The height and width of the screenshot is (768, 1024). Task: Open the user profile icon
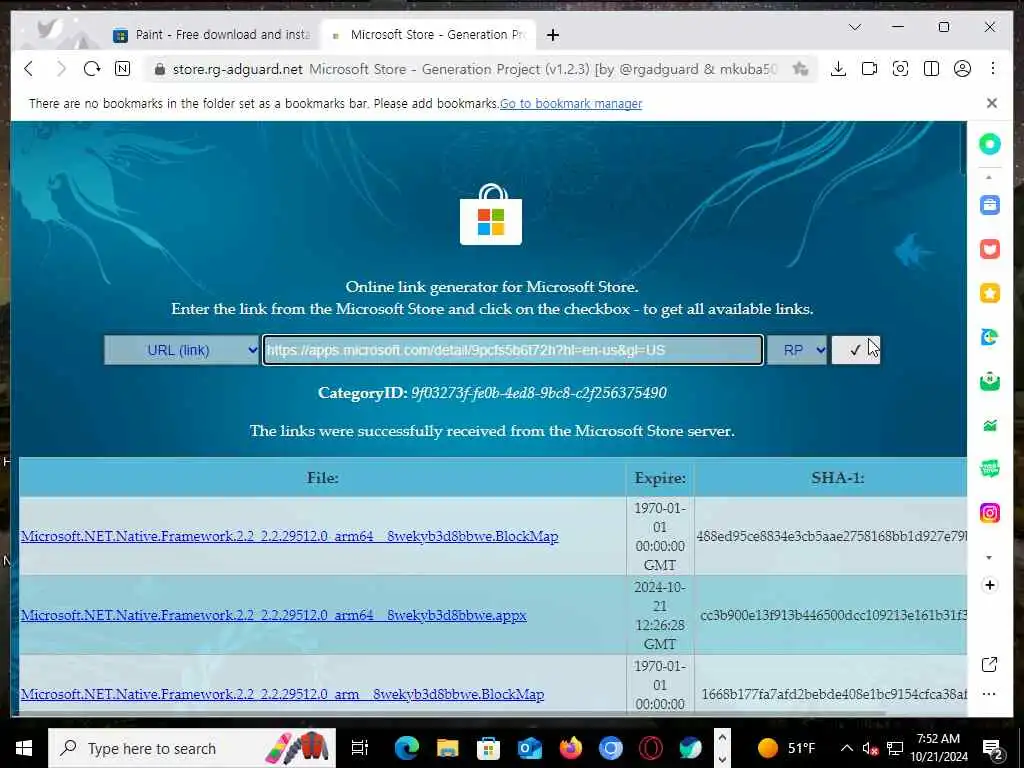click(962, 69)
